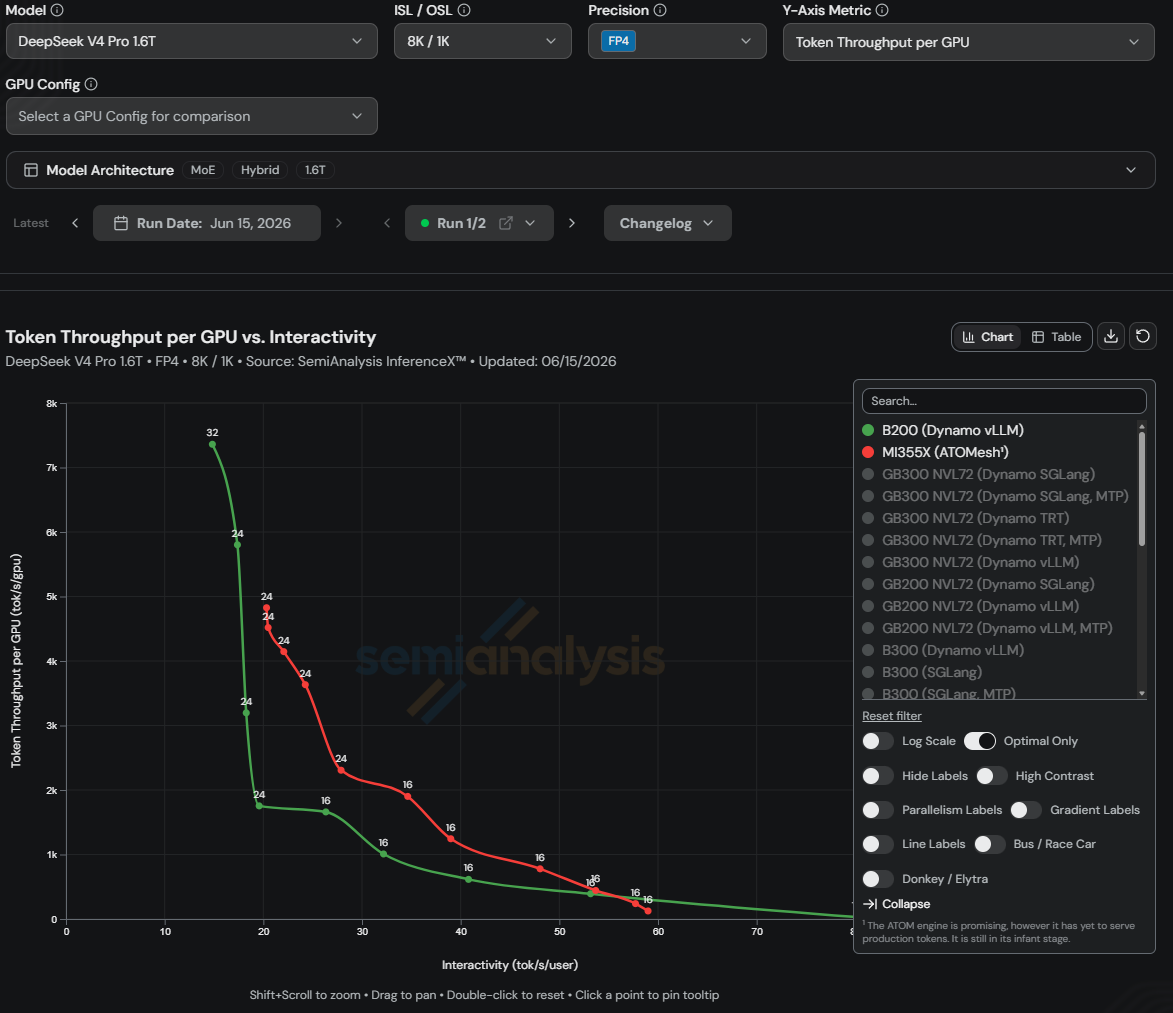1173x1013 pixels.
Task: Select GB200 NVL72 (Dynamo SGLang) legend entry
Action: click(987, 584)
